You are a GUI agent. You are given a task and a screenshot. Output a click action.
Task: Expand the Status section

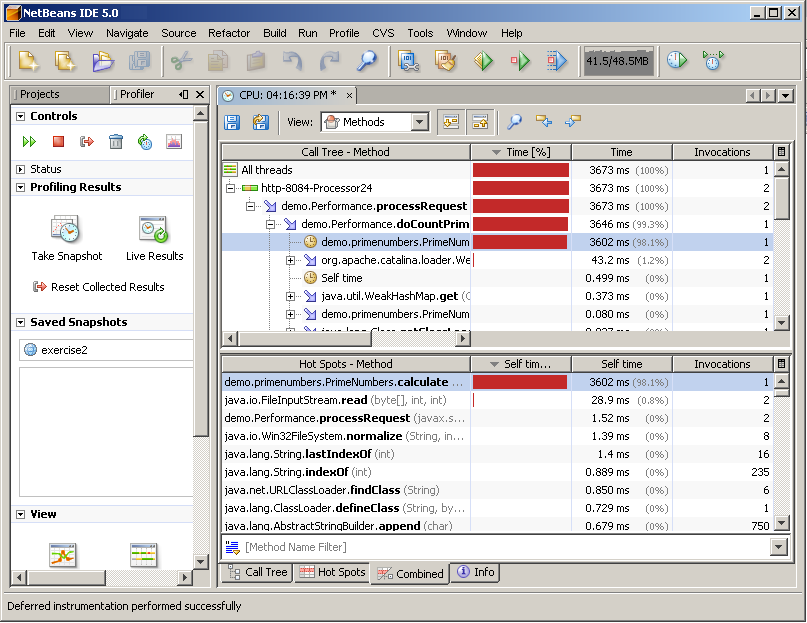(21, 169)
